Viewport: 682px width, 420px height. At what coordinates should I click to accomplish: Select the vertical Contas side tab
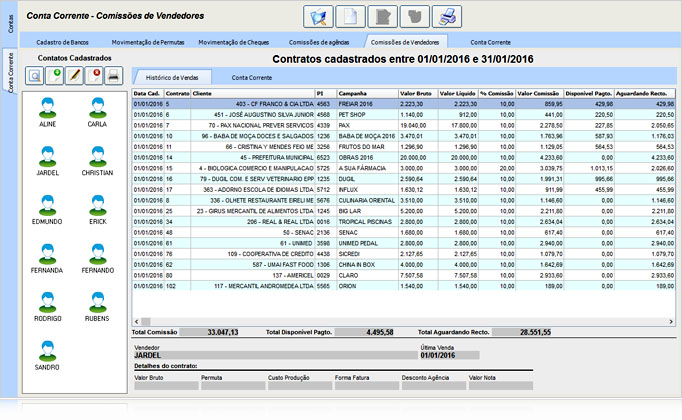(x=10, y=24)
